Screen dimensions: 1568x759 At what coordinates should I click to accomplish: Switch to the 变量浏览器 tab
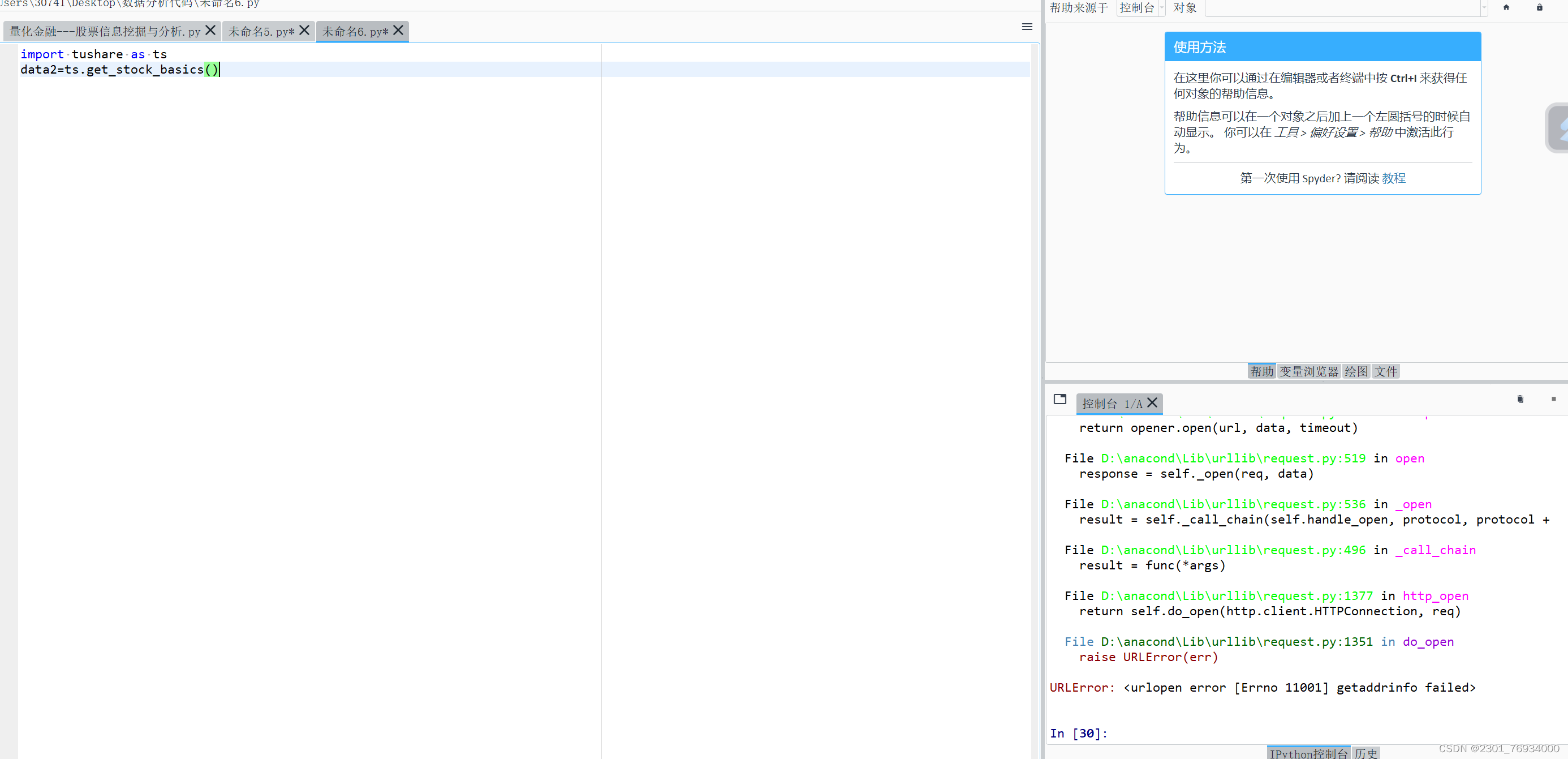point(1309,371)
